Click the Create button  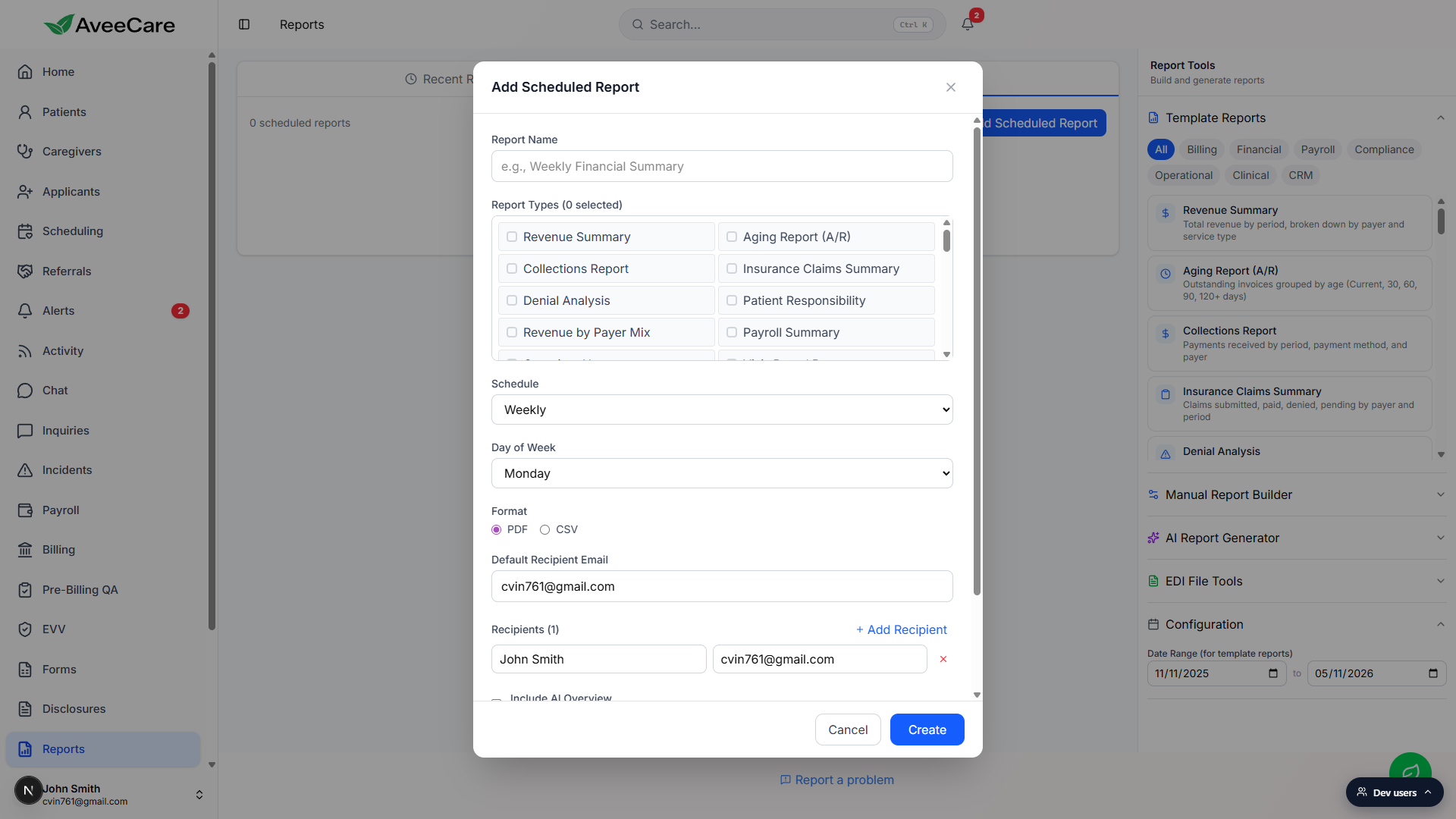pos(927,730)
